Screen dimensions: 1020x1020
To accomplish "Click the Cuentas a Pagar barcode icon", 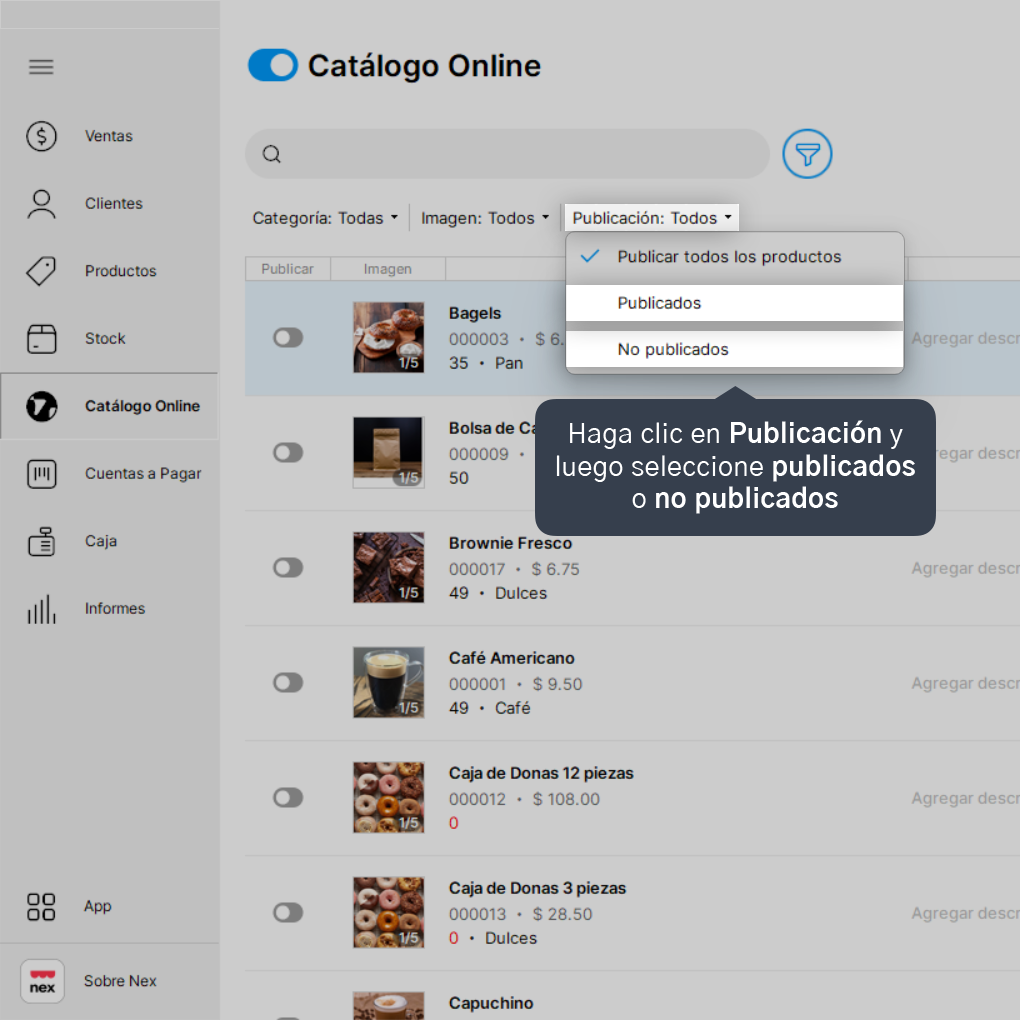I will coord(42,474).
